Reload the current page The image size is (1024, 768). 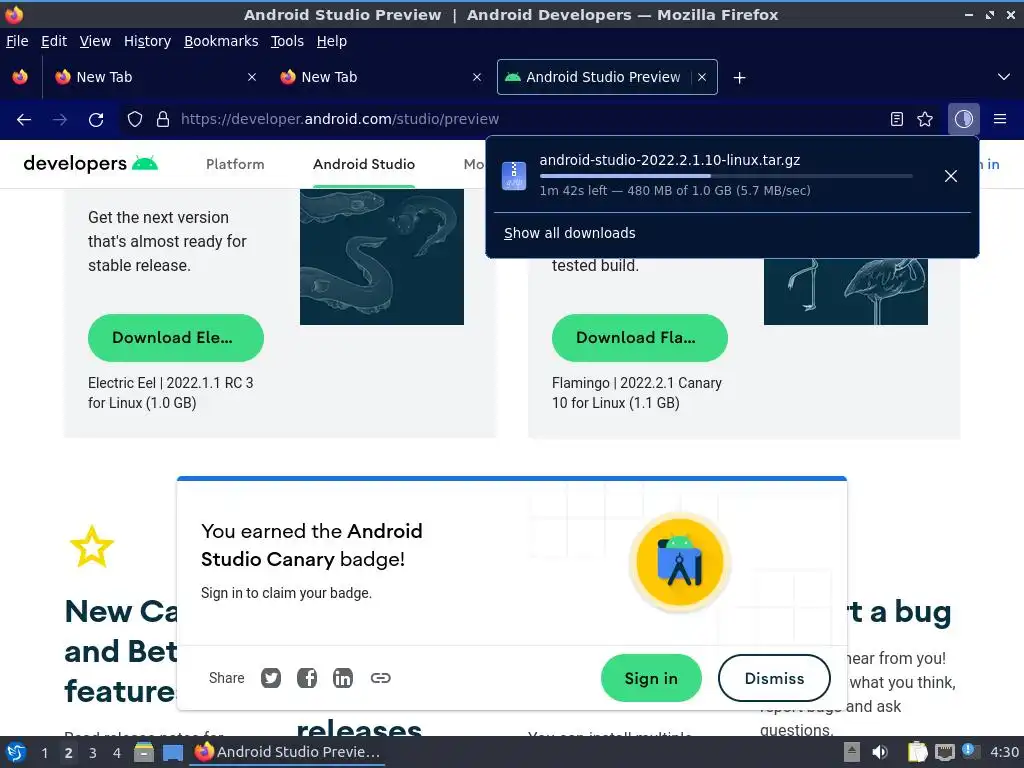(96, 120)
